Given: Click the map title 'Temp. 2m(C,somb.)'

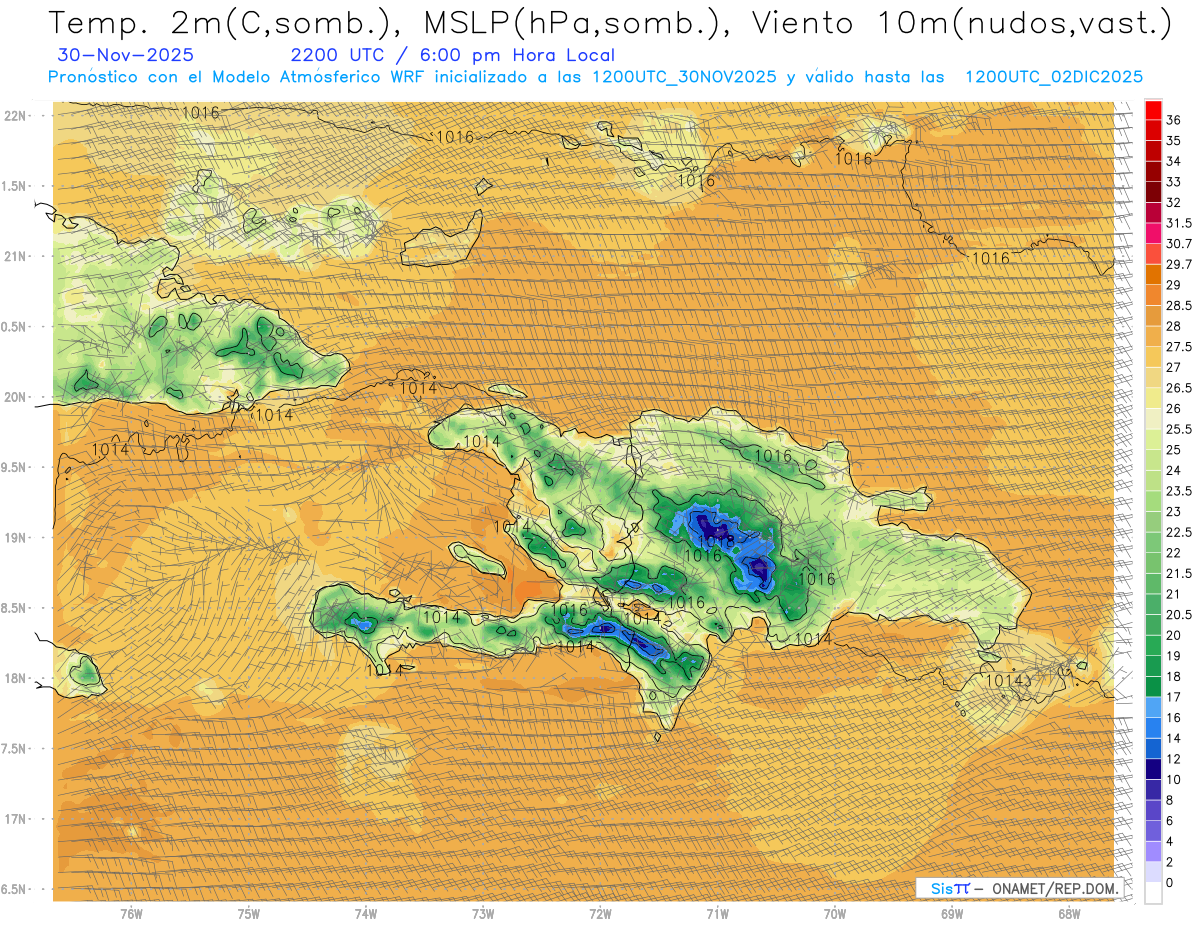Looking at the screenshot, I should coord(219,23).
